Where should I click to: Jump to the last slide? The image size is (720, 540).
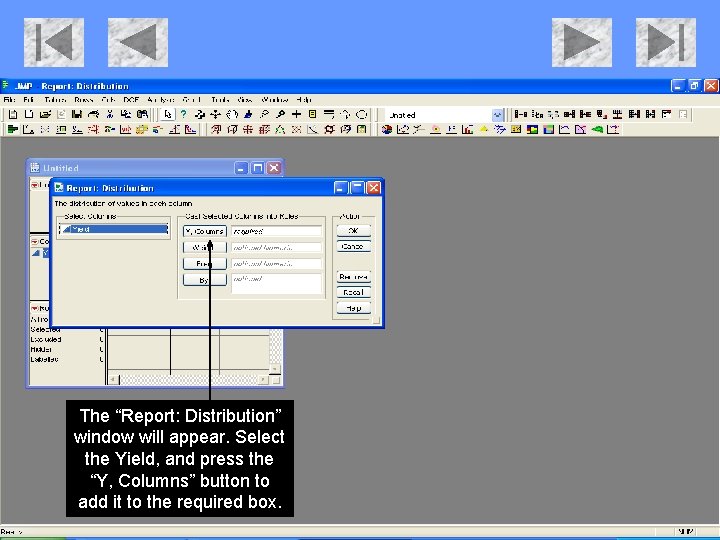pyautogui.click(x=666, y=42)
